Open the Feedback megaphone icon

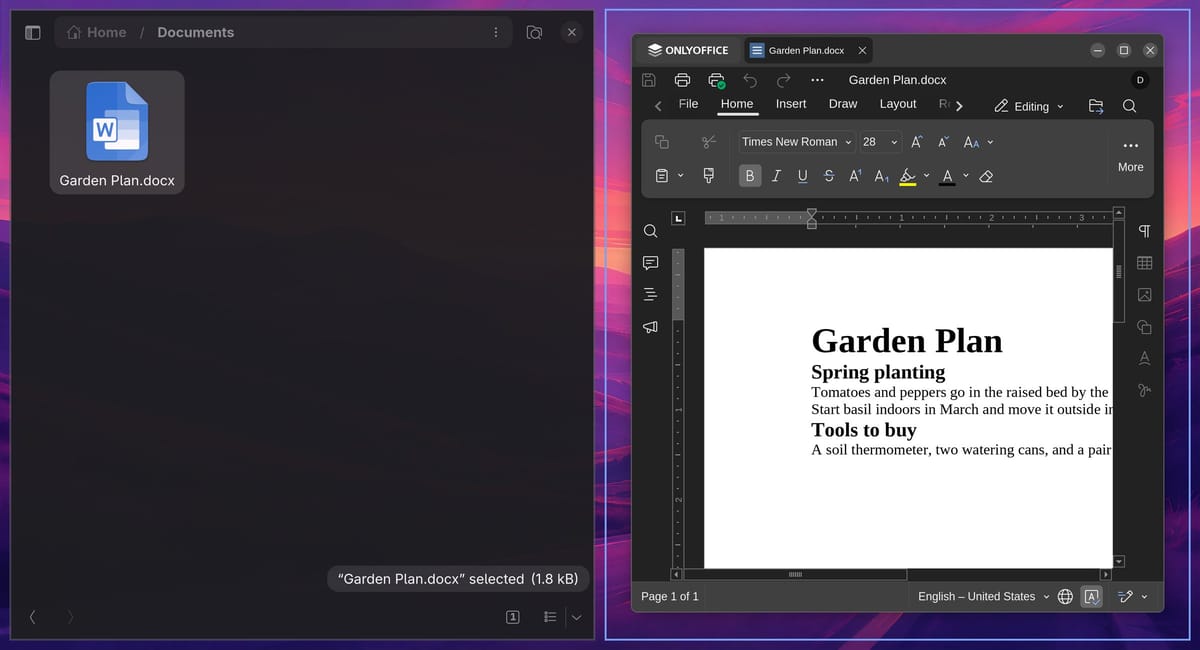650,327
